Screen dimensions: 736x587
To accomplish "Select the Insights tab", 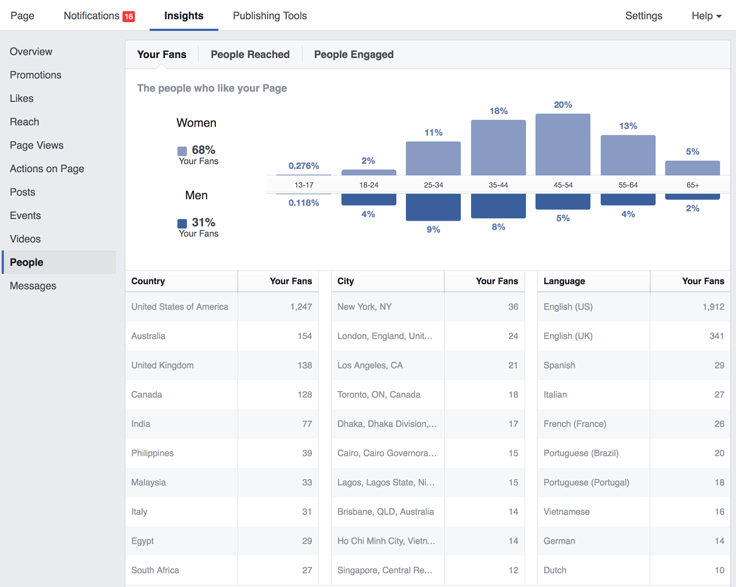I will [184, 15].
